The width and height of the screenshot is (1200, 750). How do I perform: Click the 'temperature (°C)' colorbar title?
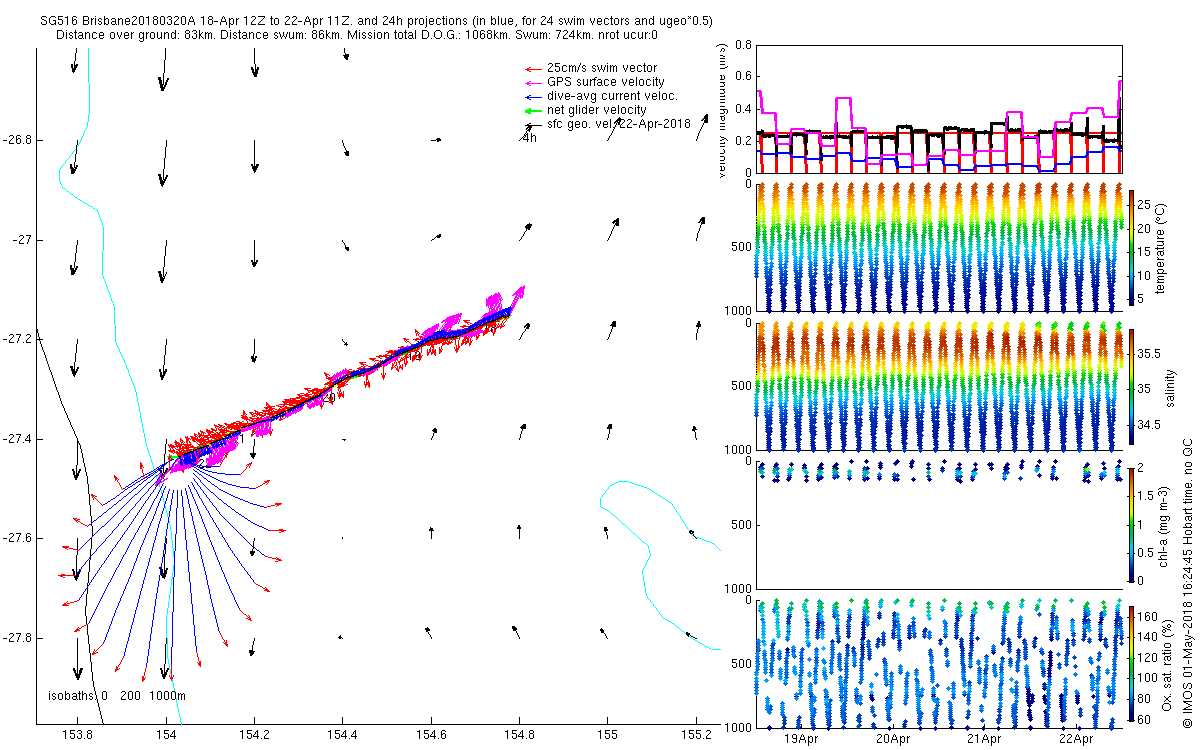[x=1162, y=246]
